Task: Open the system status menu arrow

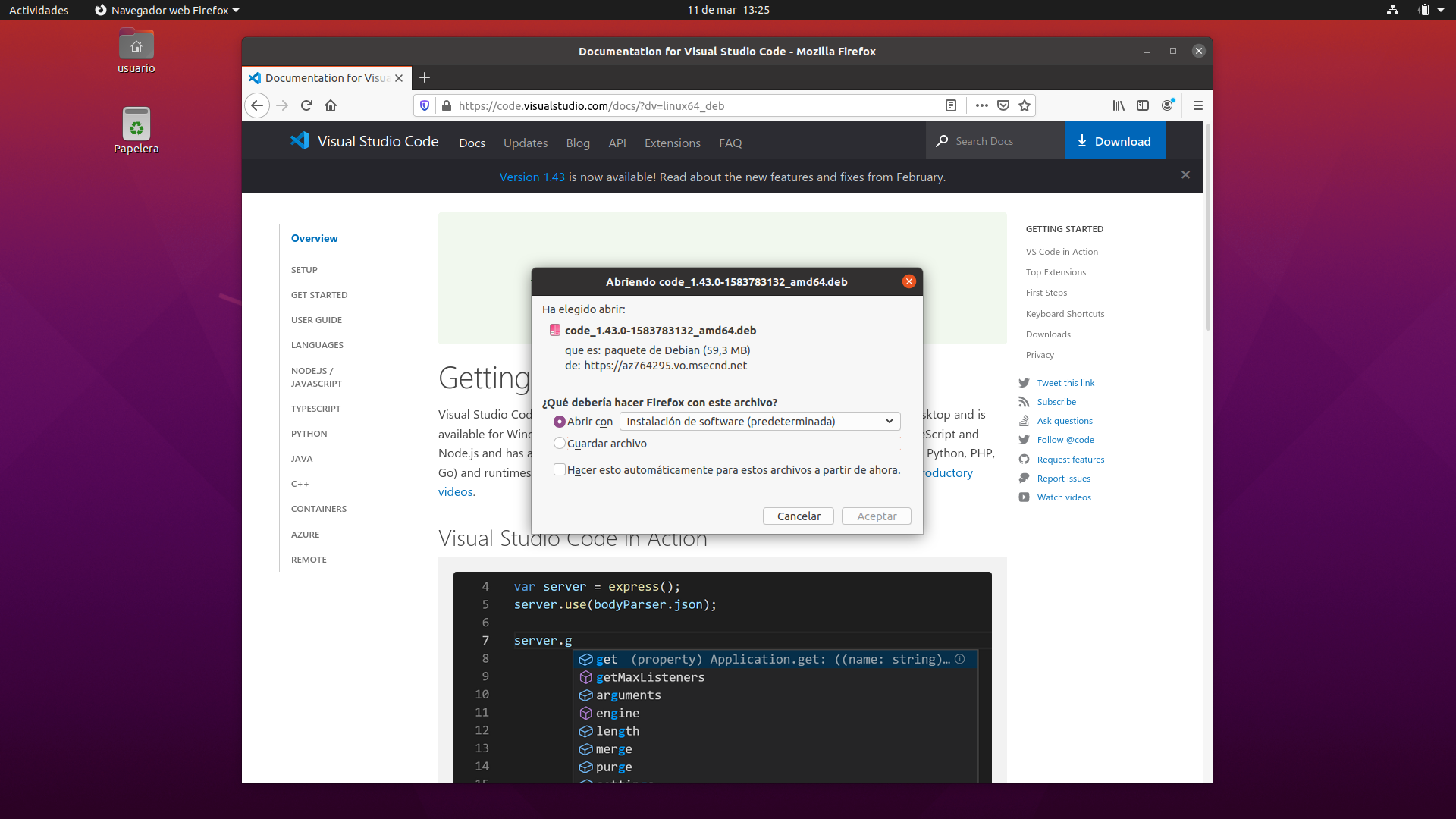Action: [1441, 10]
